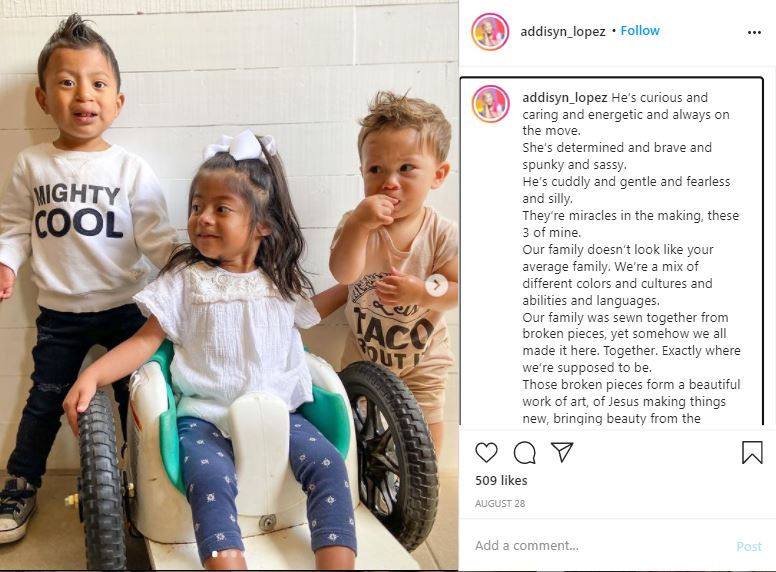Click the paper plane Share icon
This screenshot has height=572, width=776.
[x=562, y=452]
